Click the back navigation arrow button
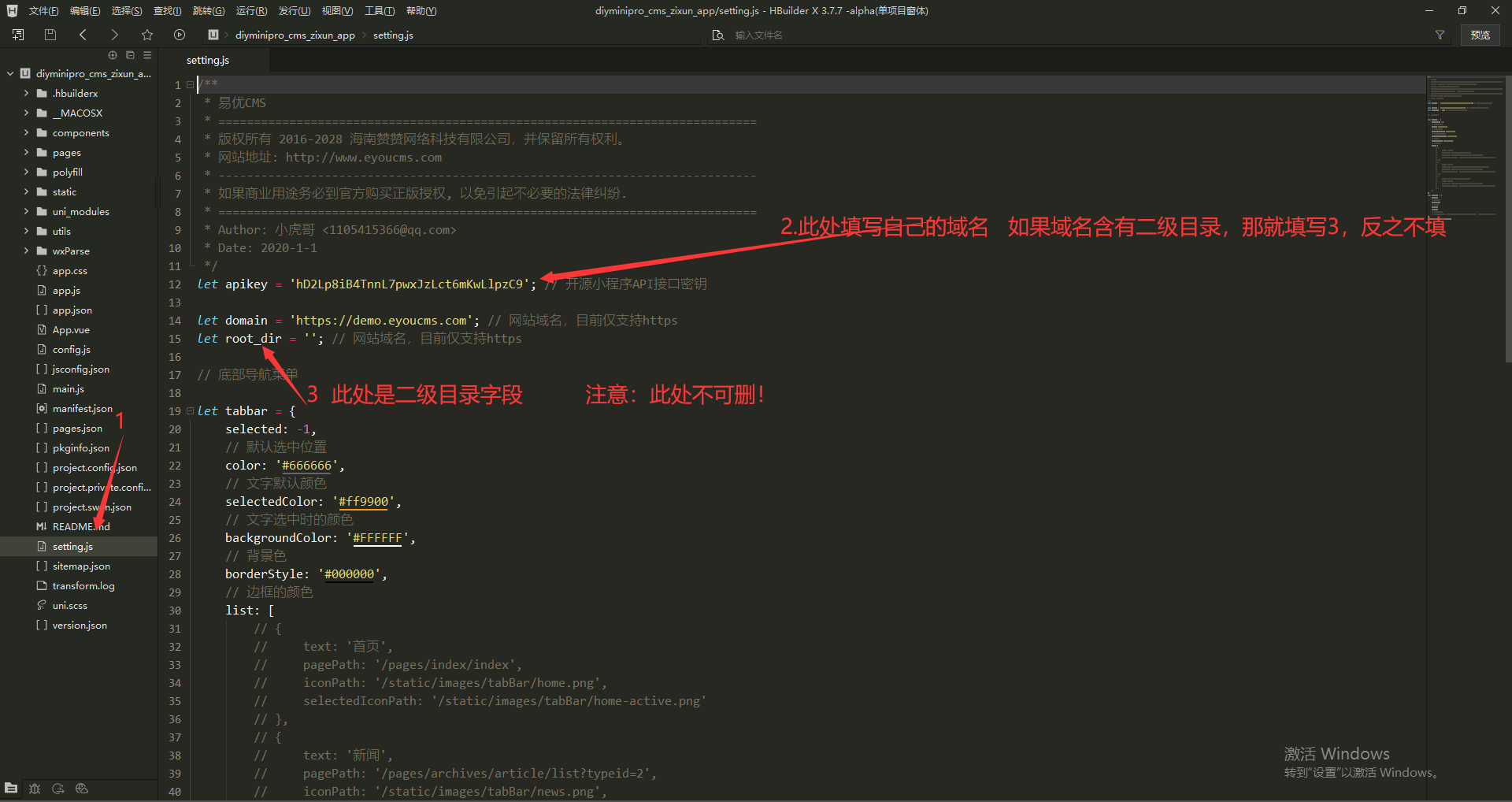The image size is (1512, 802). (x=83, y=35)
